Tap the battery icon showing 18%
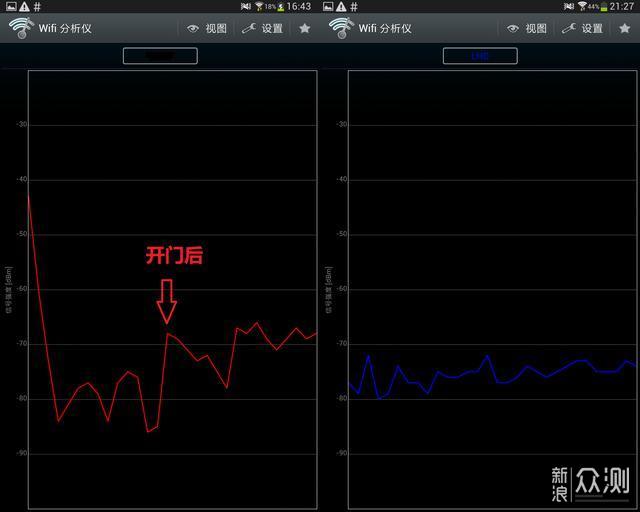 click(281, 6)
